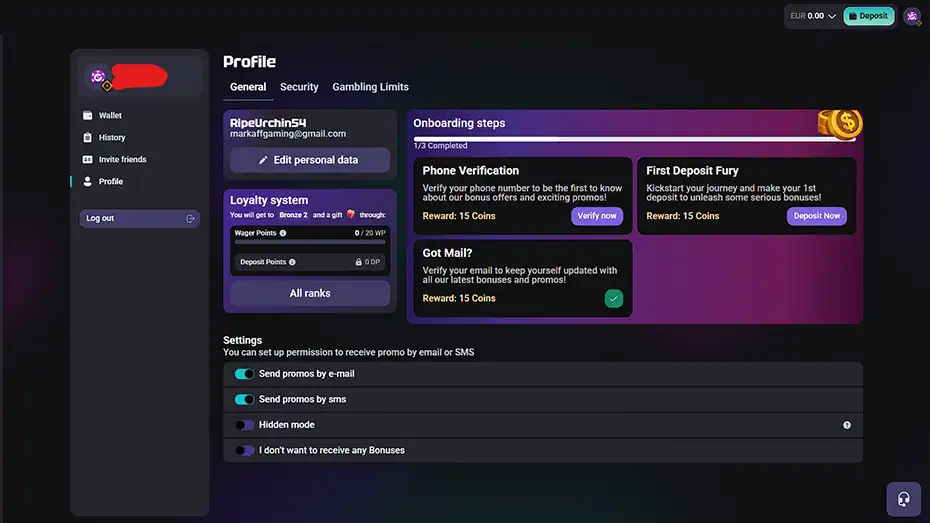Click the email markaffgaming@gmail.com
The height and width of the screenshot is (523, 930).
(x=288, y=134)
